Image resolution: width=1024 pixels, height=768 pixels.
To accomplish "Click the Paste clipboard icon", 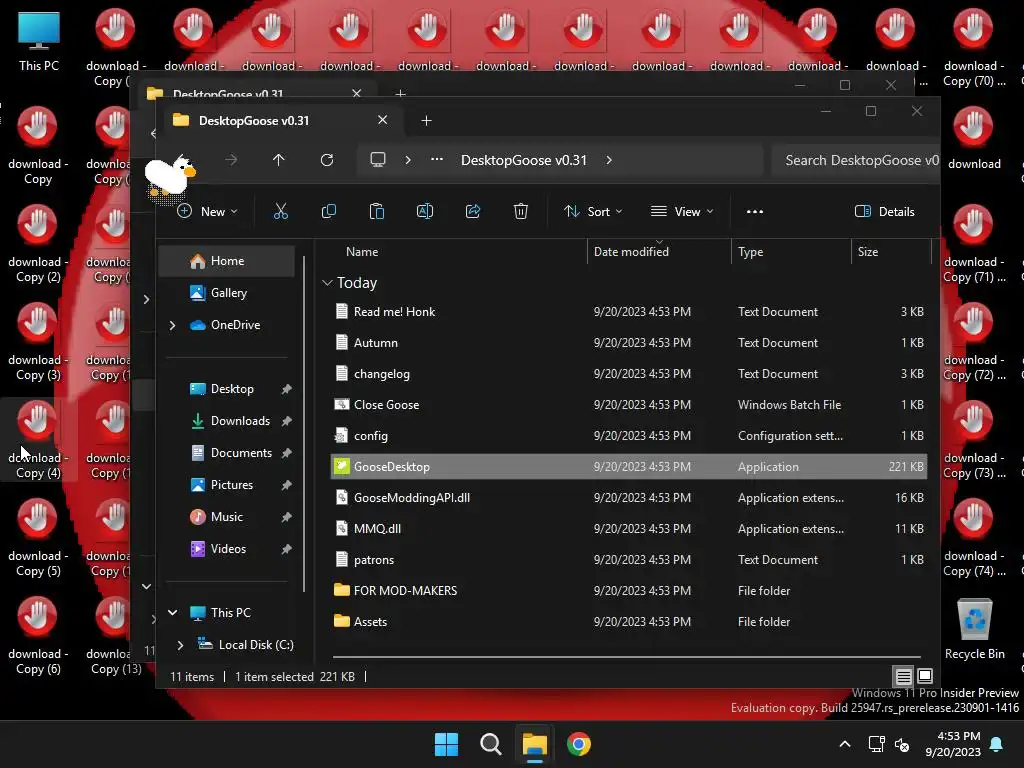I will (x=377, y=212).
